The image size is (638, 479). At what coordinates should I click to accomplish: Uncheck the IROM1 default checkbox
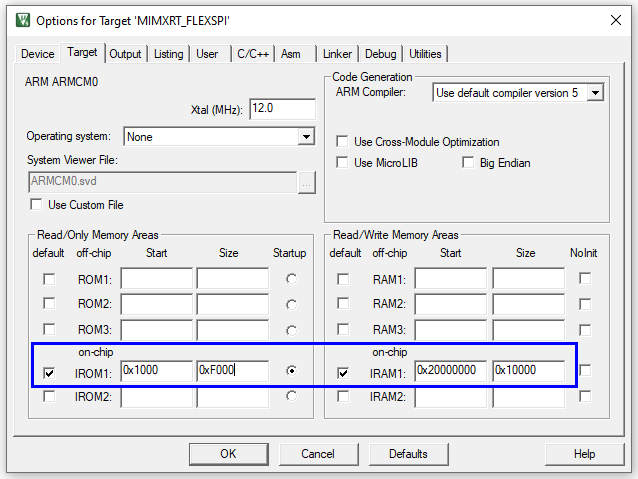49,373
